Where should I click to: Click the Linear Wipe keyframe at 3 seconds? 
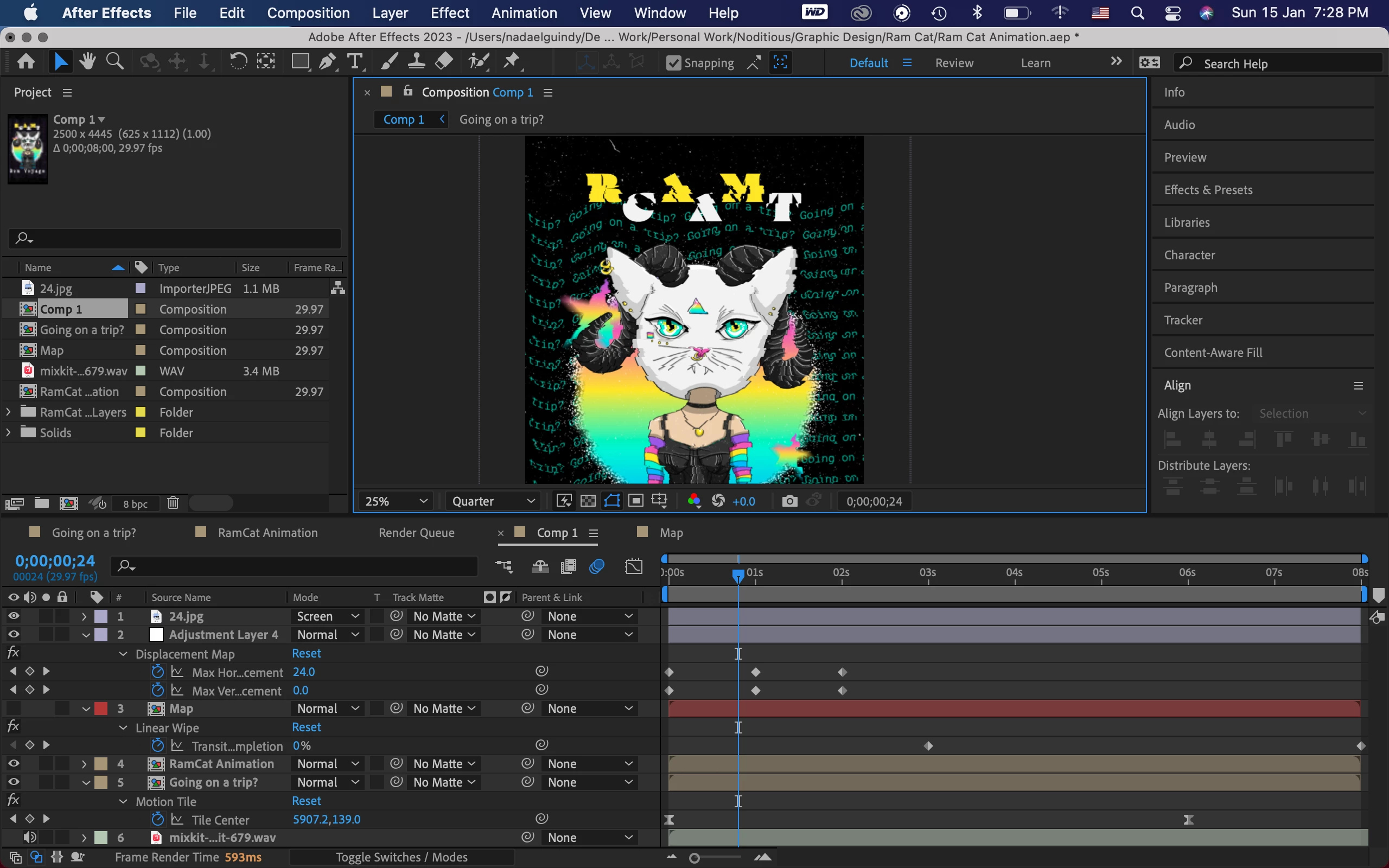(x=928, y=746)
